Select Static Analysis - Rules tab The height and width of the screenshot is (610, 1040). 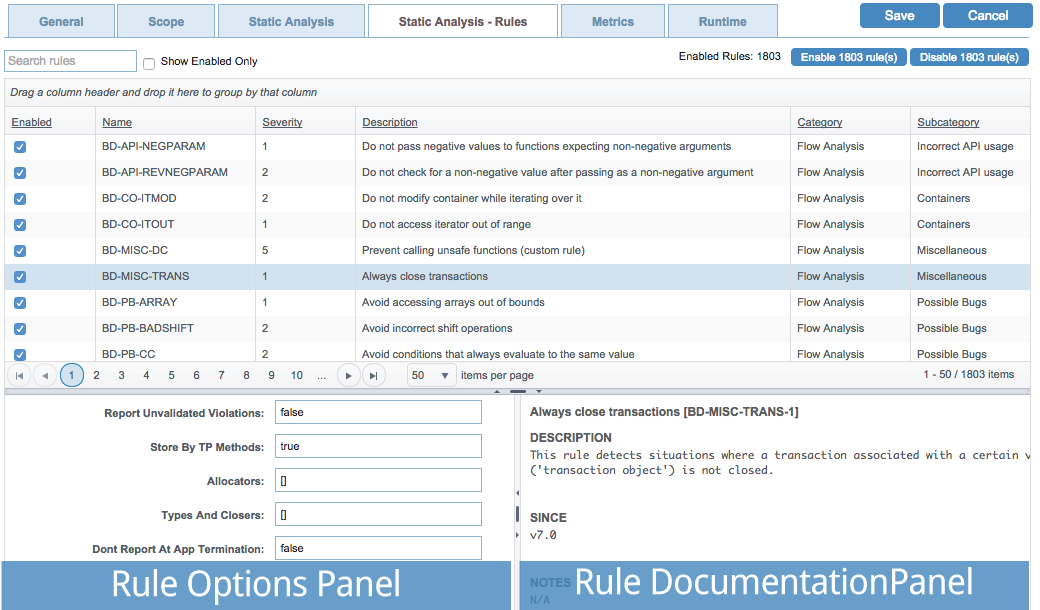pos(463,21)
